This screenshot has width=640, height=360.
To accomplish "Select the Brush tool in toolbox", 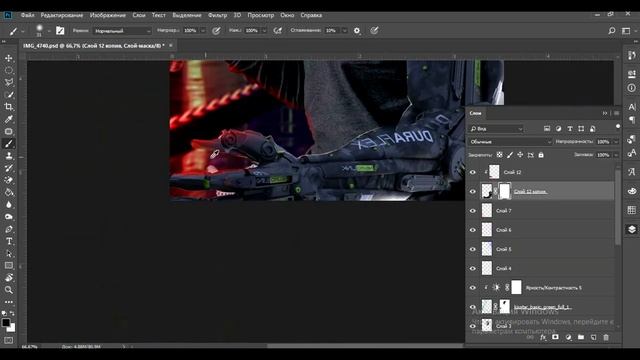I will (9, 144).
